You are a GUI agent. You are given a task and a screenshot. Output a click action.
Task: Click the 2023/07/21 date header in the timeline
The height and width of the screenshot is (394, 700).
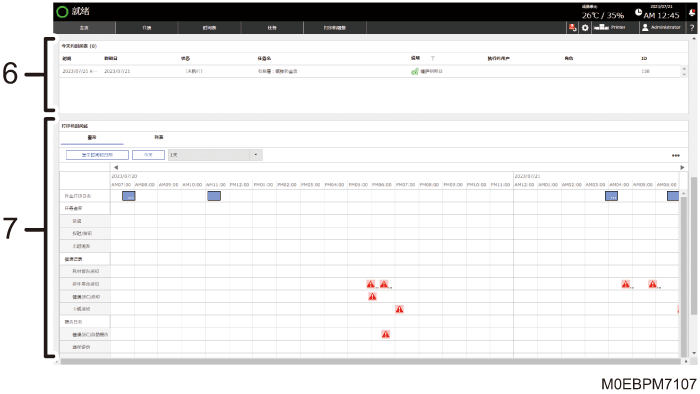point(527,176)
